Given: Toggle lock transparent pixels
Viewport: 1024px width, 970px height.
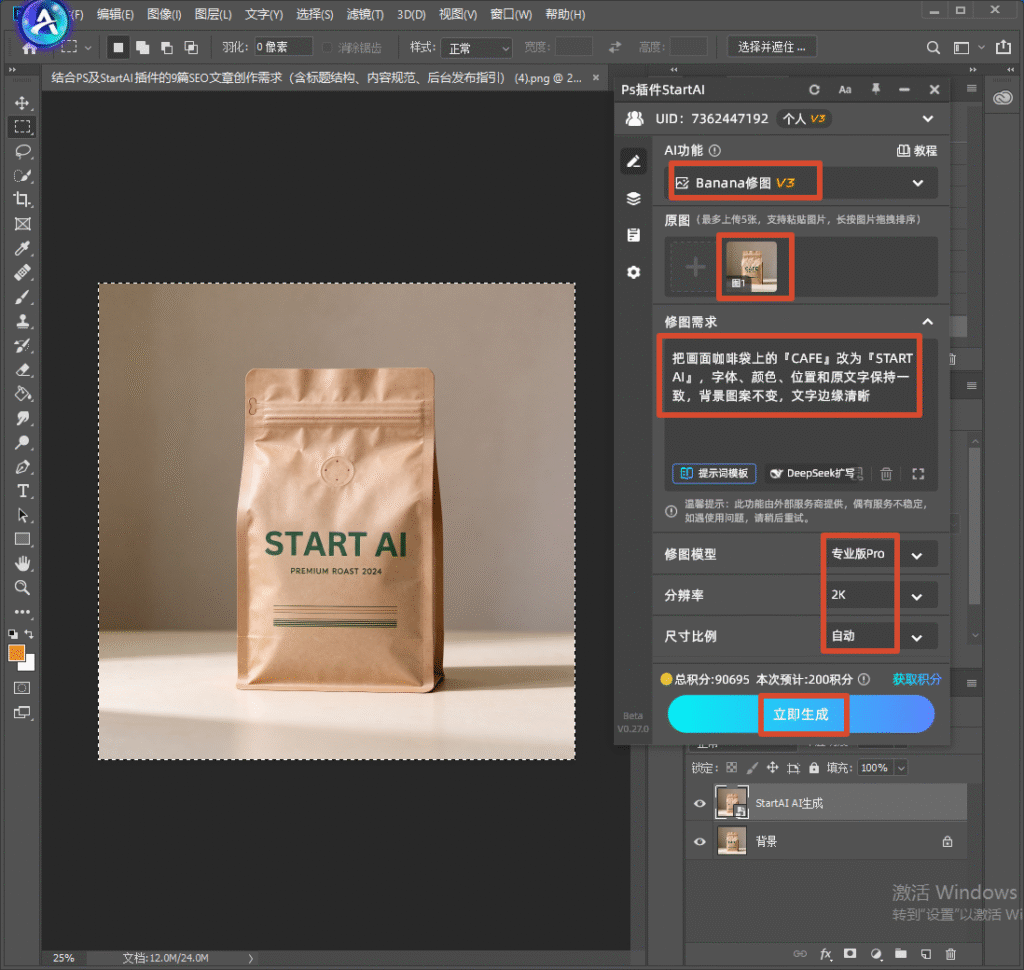Looking at the screenshot, I should point(731,768).
